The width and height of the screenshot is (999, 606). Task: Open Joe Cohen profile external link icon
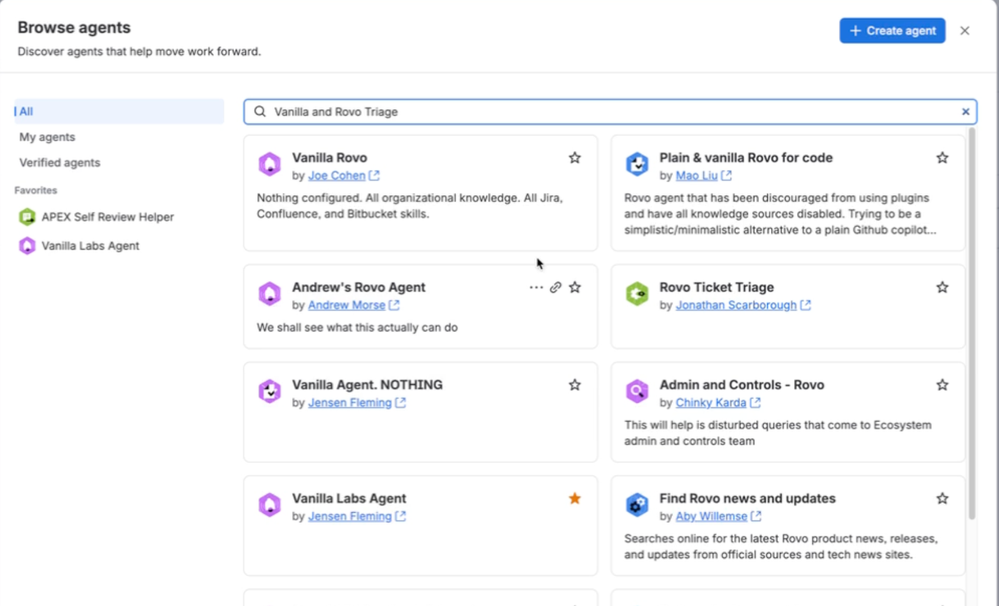pos(374,175)
